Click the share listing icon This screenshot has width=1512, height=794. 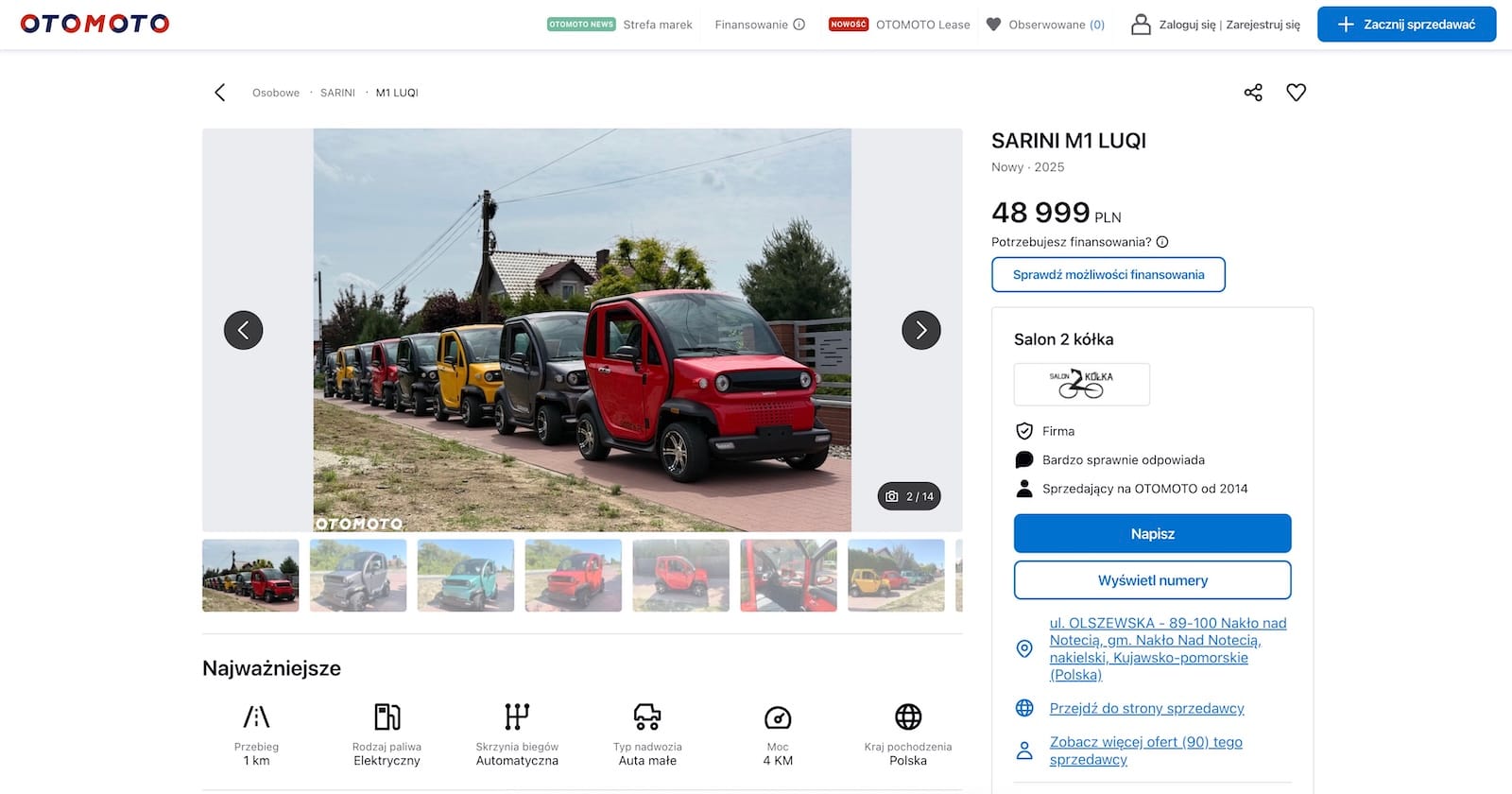point(1253,93)
